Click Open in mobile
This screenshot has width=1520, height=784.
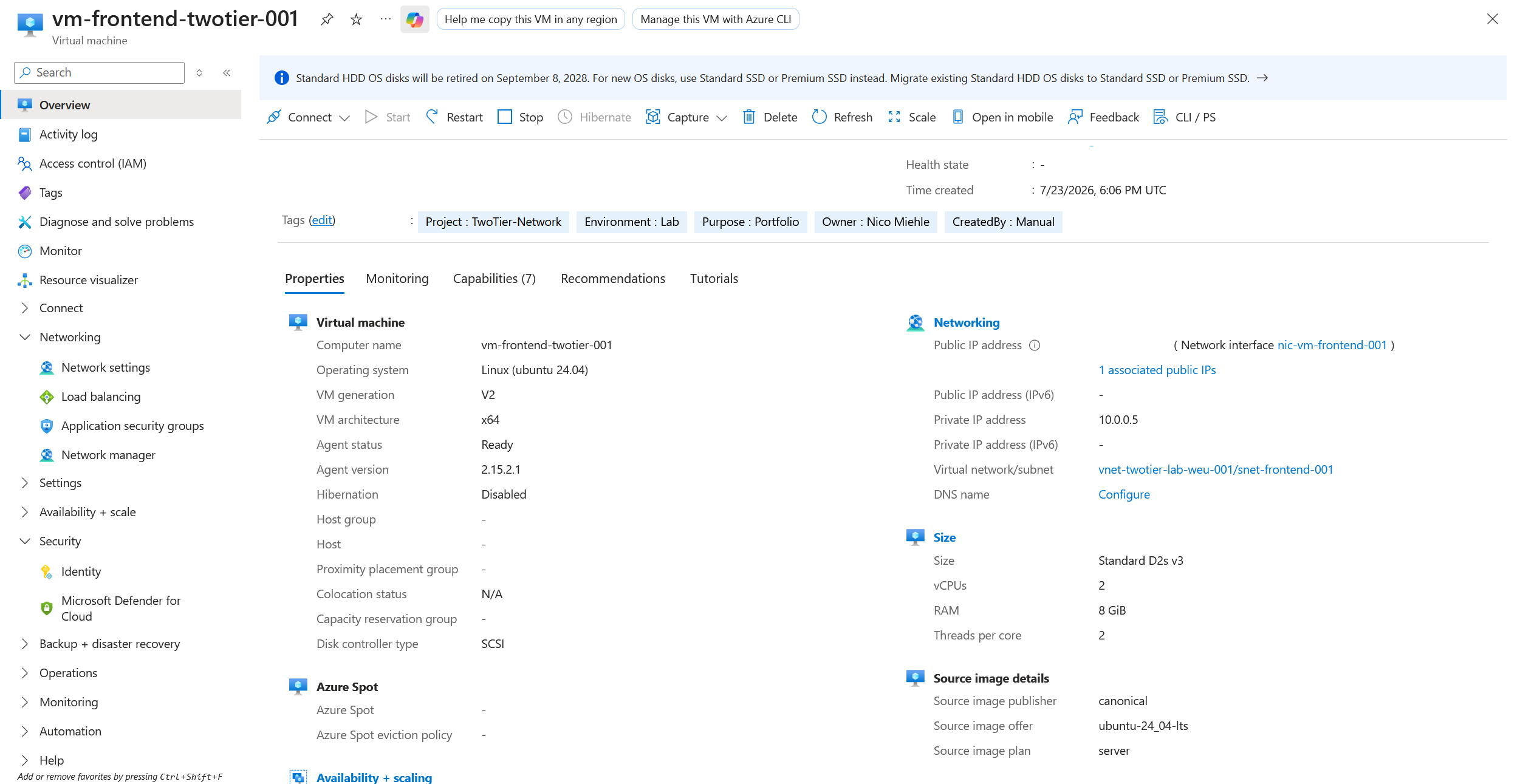click(x=1002, y=117)
